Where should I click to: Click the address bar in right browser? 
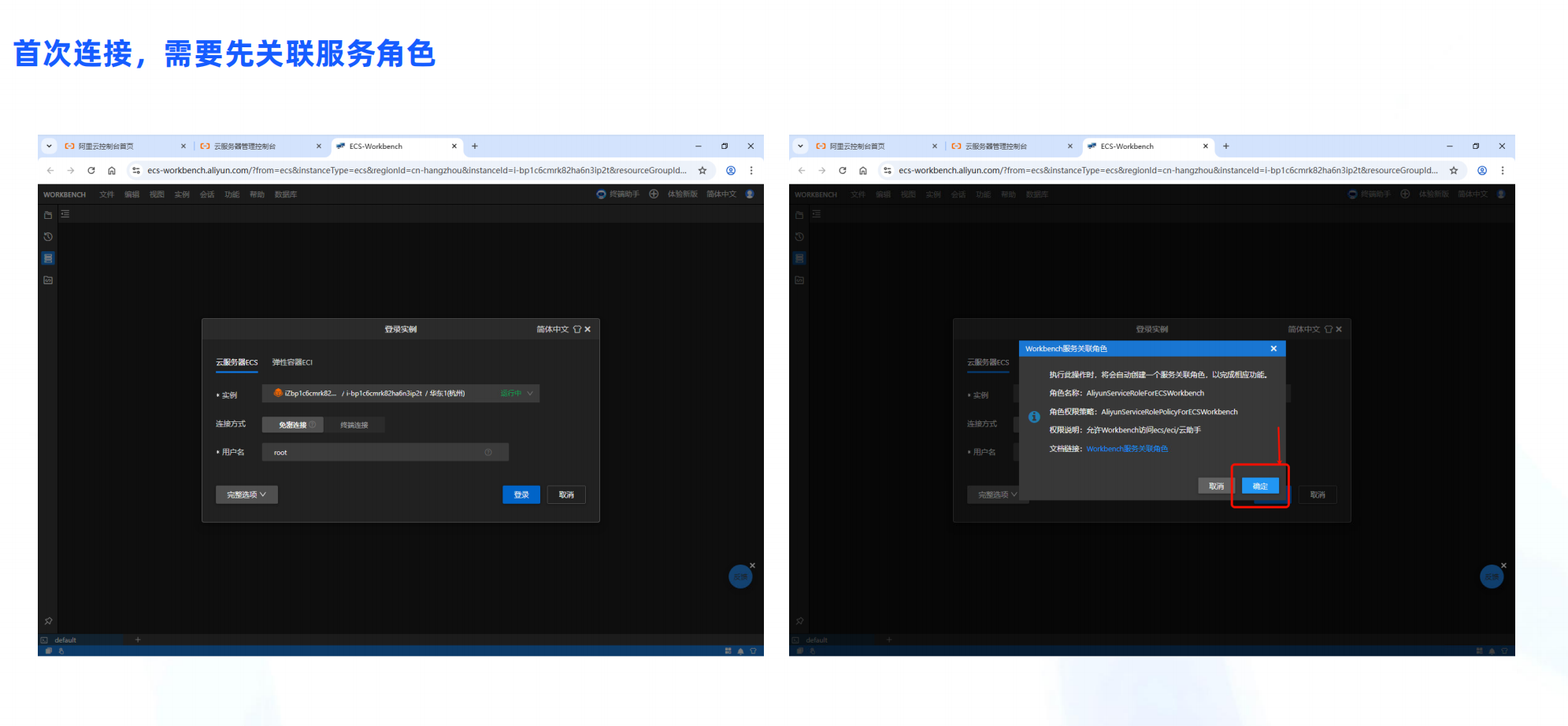tap(1167, 170)
